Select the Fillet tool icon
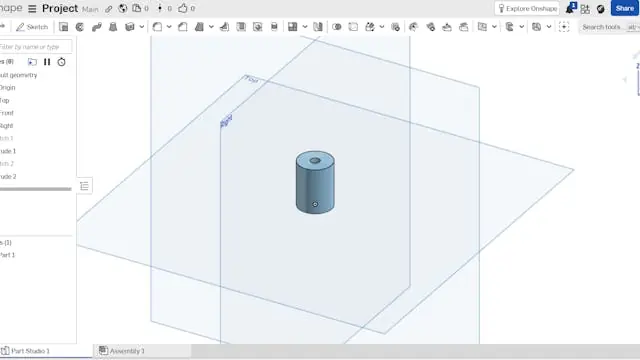The height and width of the screenshot is (360, 640). pyautogui.click(x=157, y=27)
